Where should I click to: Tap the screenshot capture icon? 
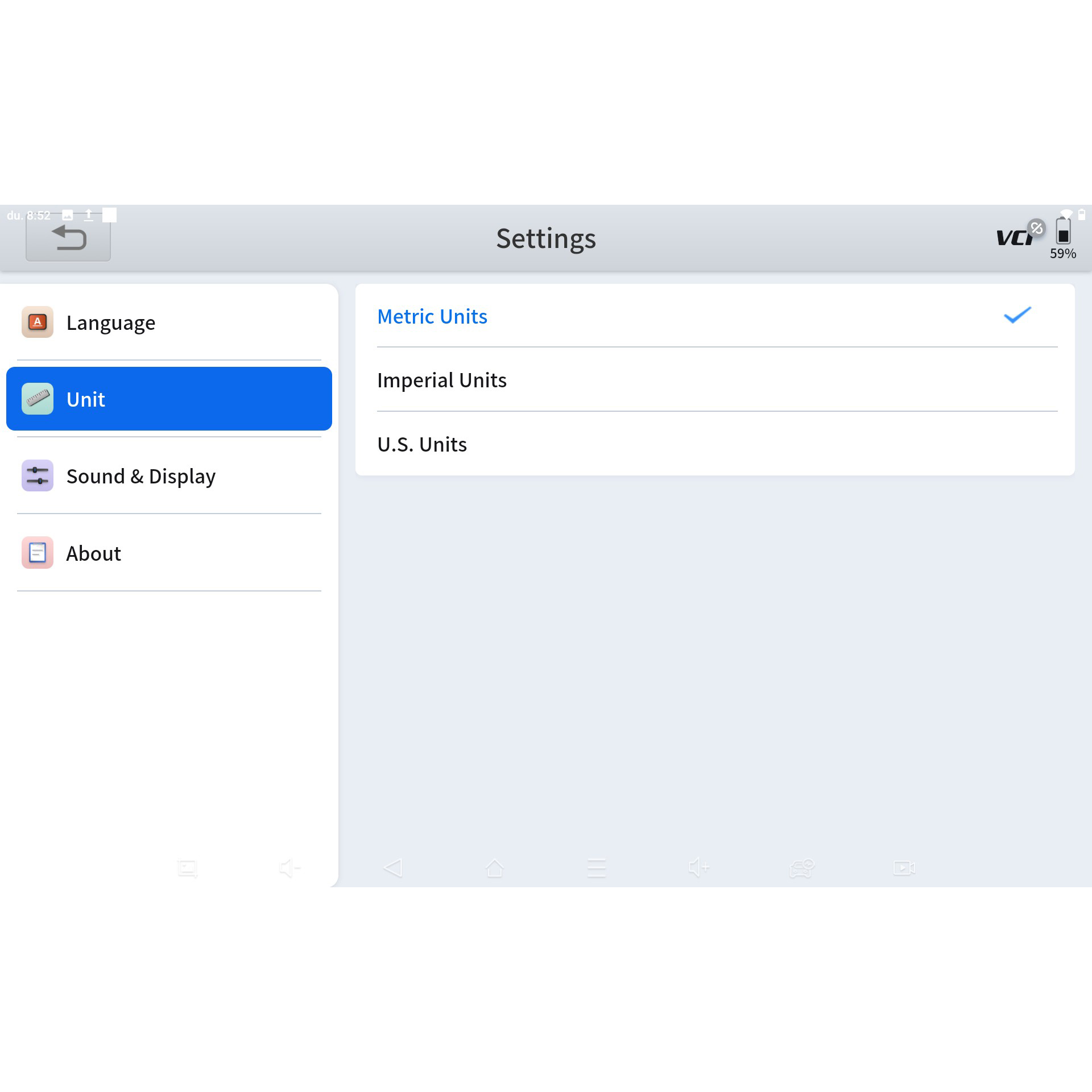[187, 868]
